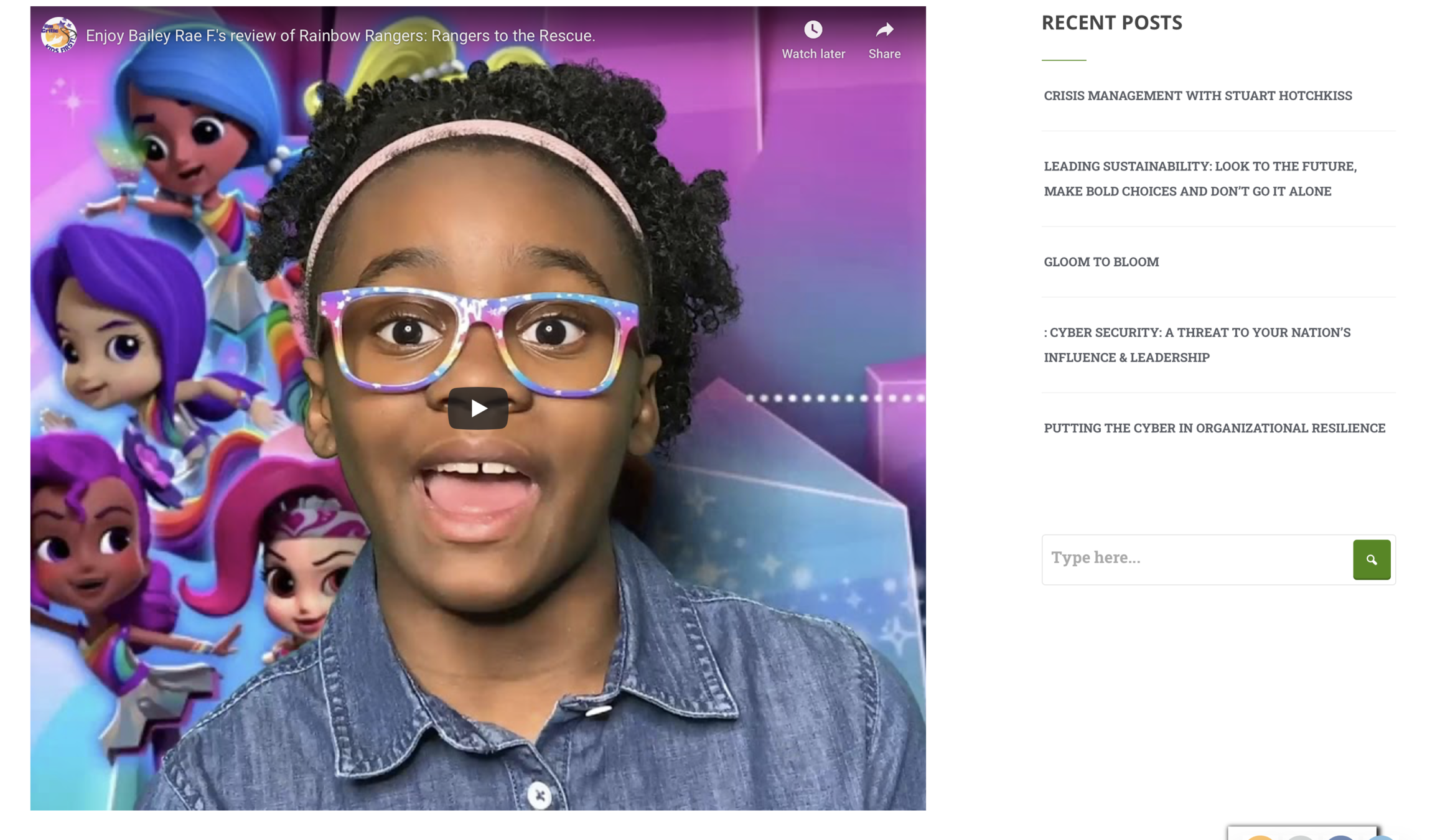1440x840 pixels.
Task: Open Putting the Cyber in Organizational Resilience
Action: [x=1214, y=428]
